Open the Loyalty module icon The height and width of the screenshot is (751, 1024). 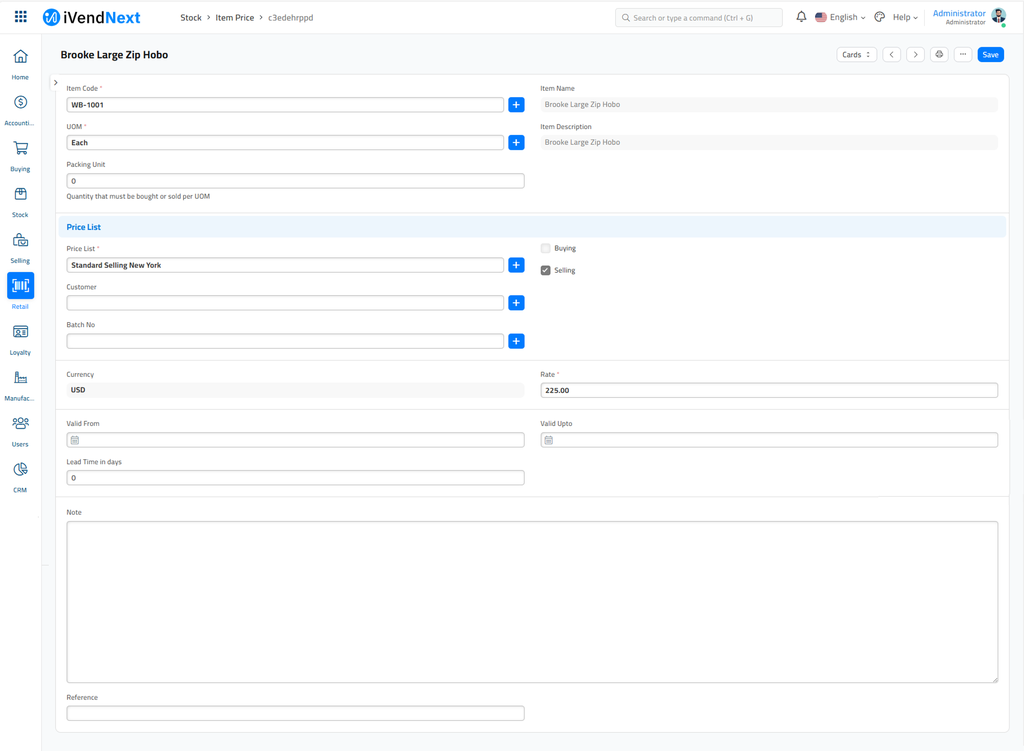(x=20, y=333)
